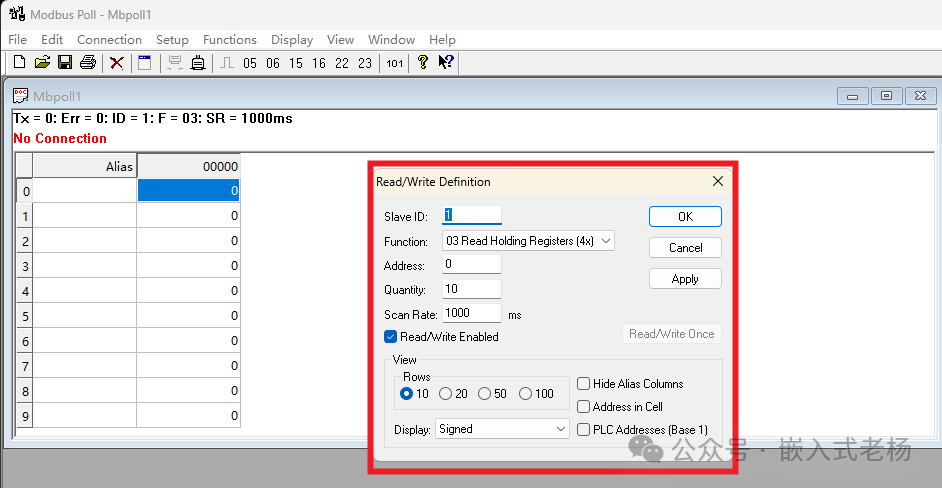Viewport: 942px width, 488px height.
Task: Select the 100 rows radio button
Action: coord(526,394)
